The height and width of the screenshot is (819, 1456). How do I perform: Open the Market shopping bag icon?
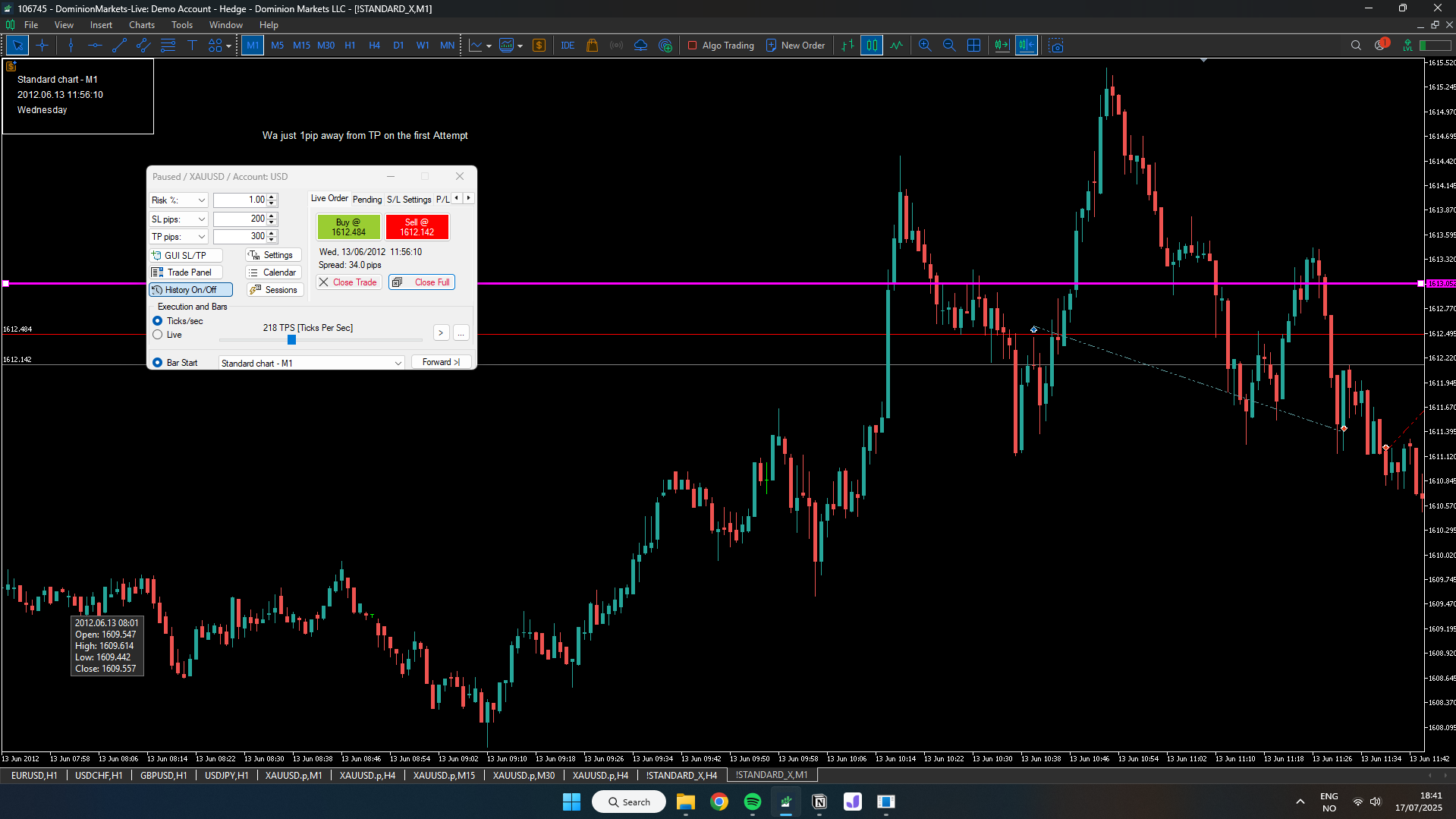592,46
